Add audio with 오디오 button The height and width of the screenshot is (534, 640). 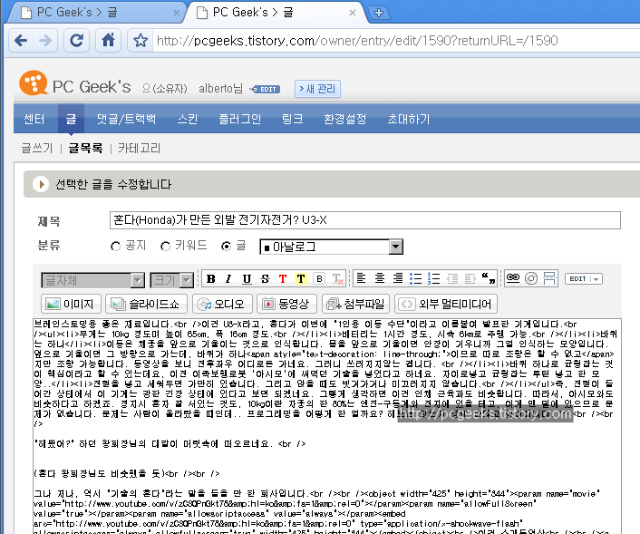point(222,304)
